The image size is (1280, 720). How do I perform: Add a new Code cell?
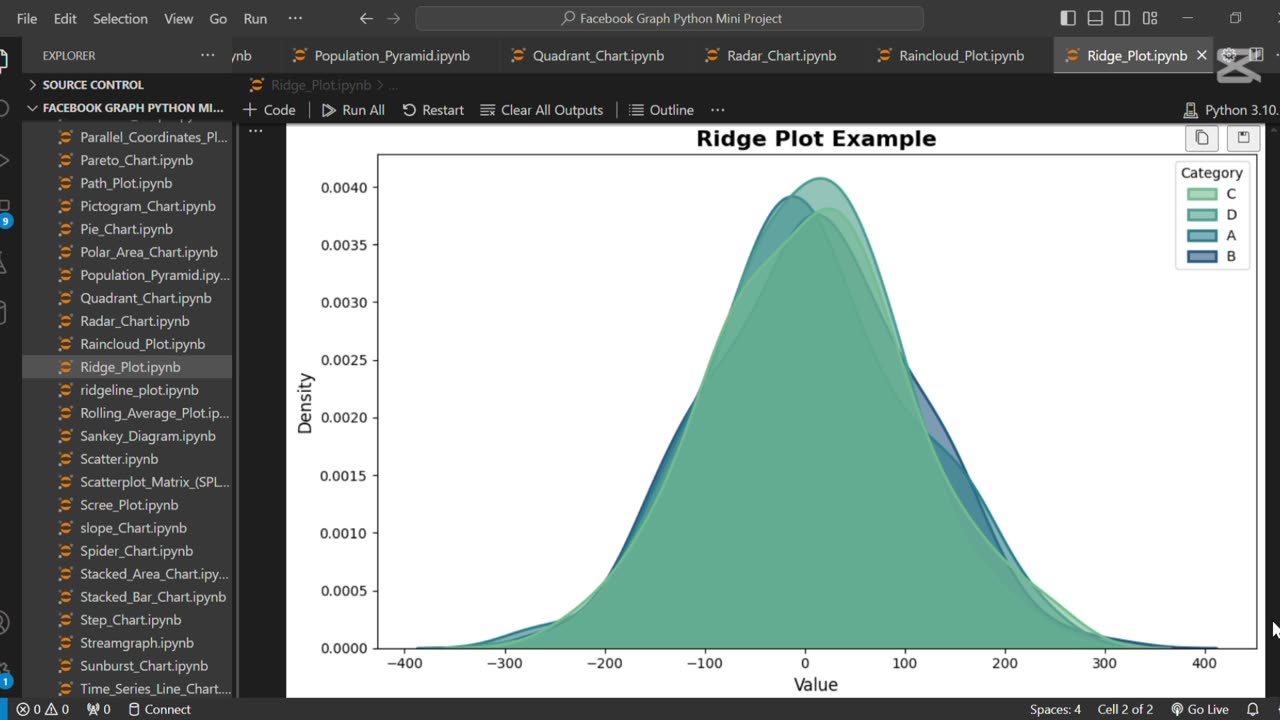(269, 110)
